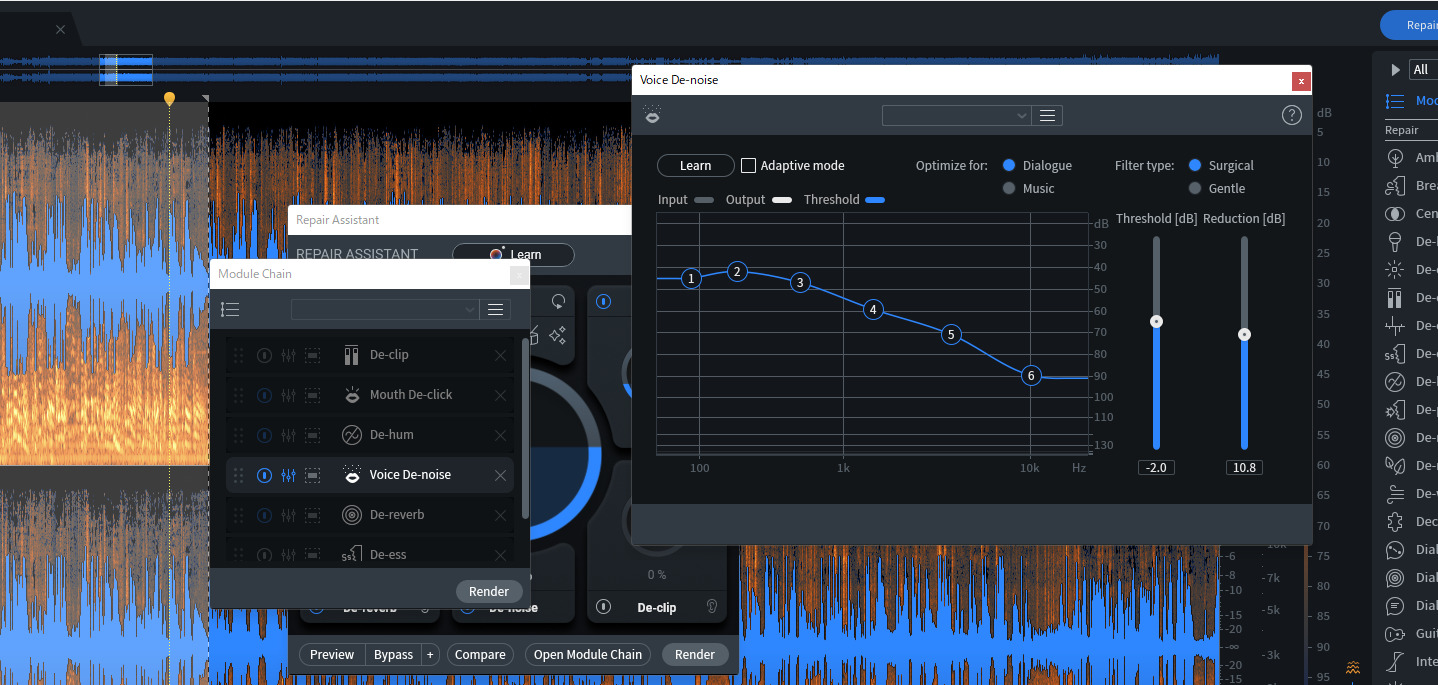This screenshot has width=1438, height=685.
Task: Open settings for De-reverb in Module Chain
Action: pos(289,515)
